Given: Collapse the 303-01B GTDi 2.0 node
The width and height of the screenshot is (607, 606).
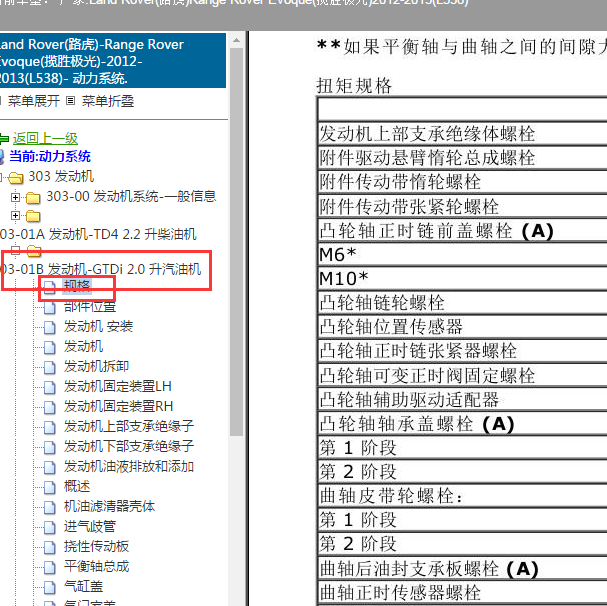Looking at the screenshot, I should click(15, 251).
